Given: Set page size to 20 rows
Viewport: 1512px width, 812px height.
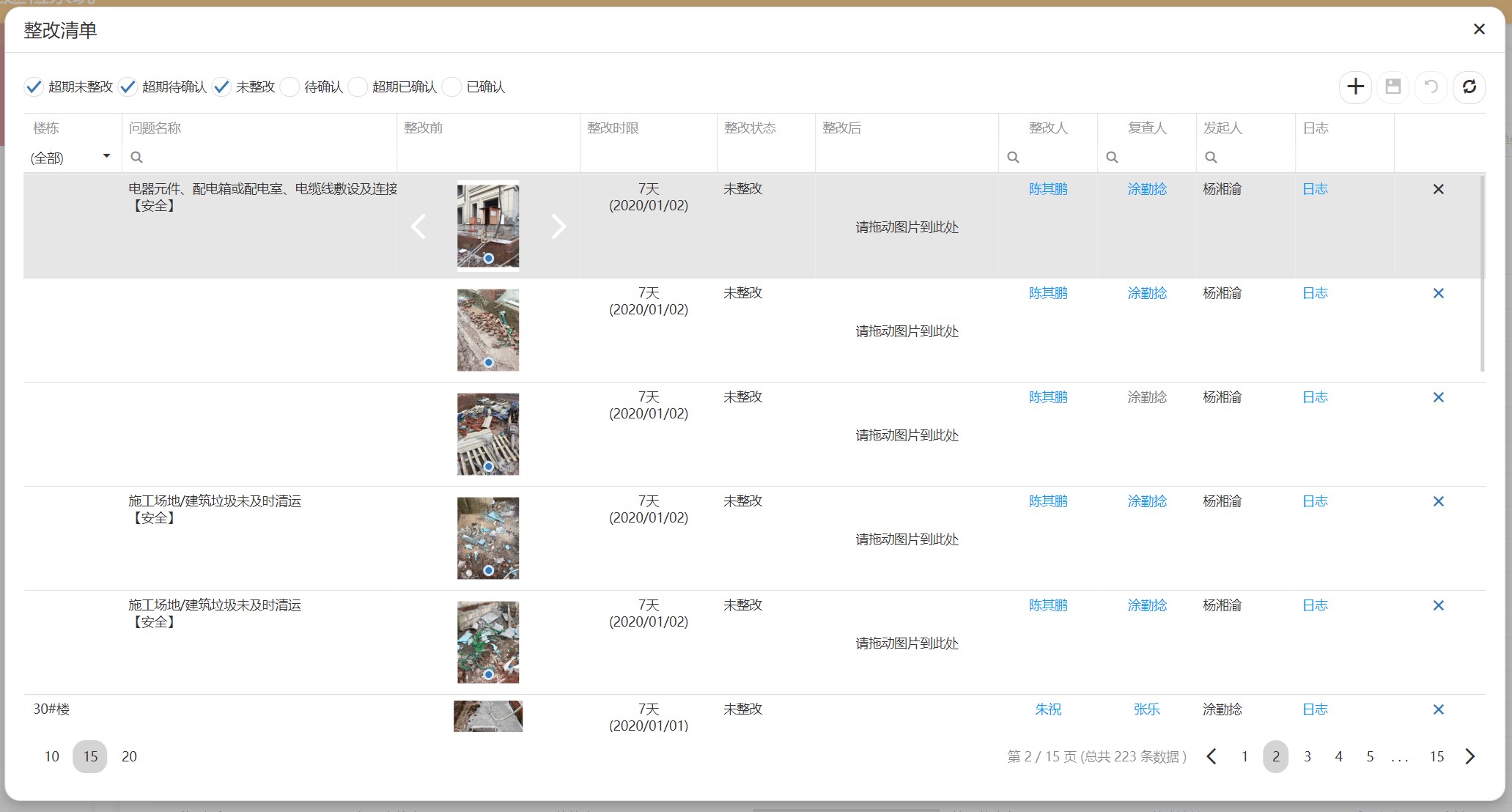Looking at the screenshot, I should [129, 756].
